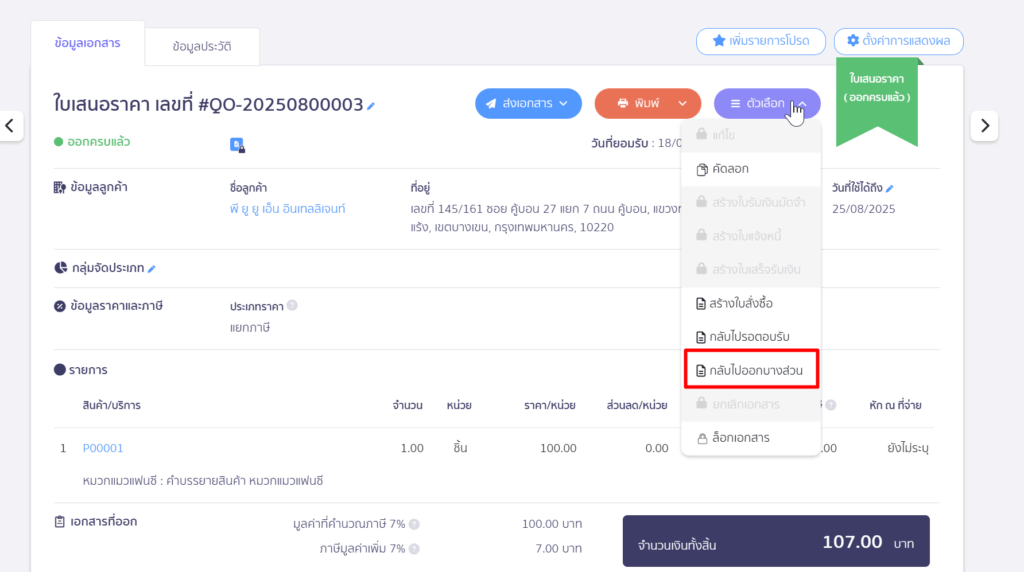Select คัดลอก copy from options menu
Screen dimensions: 1024x572
(751, 168)
